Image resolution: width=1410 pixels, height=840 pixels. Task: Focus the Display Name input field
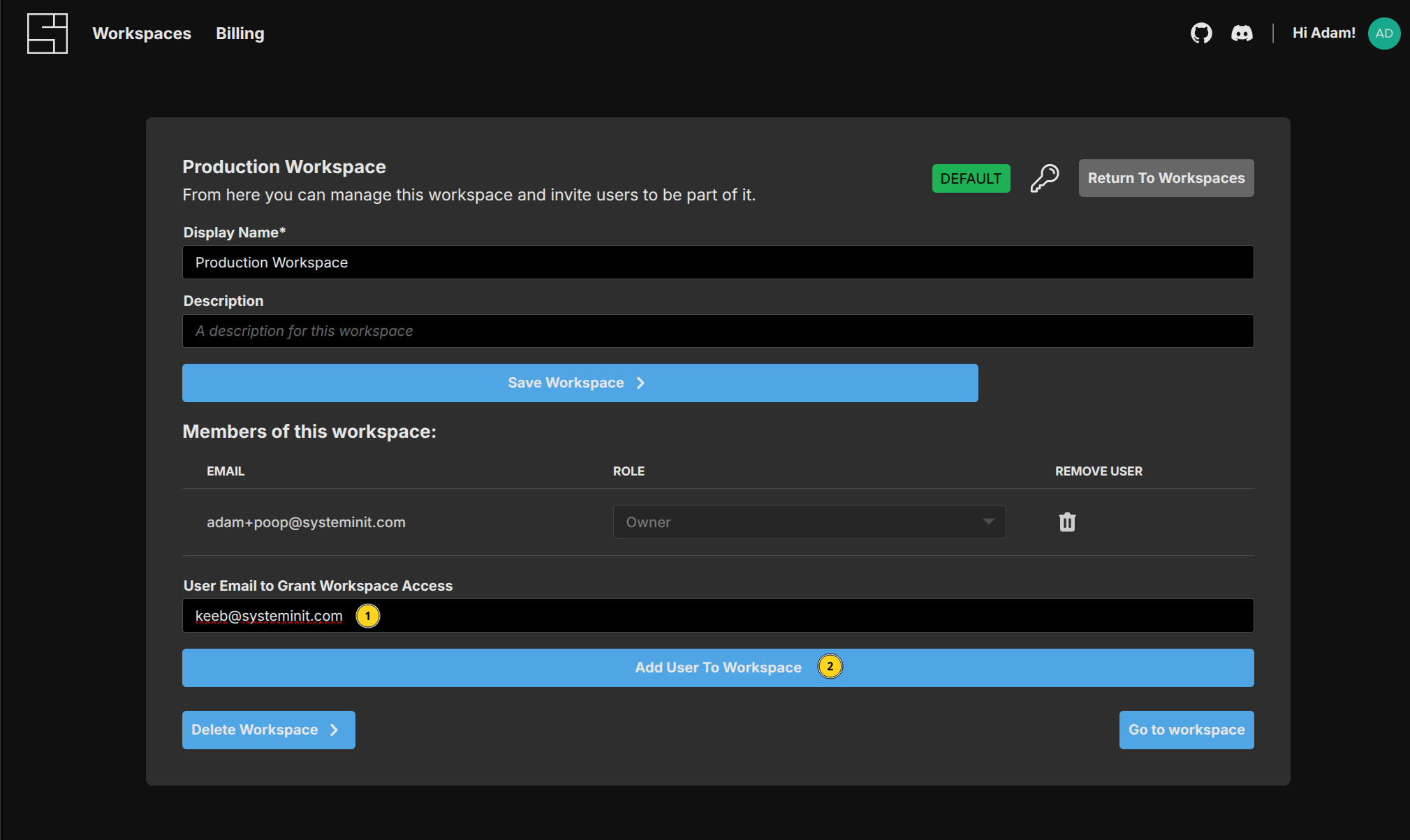point(717,263)
